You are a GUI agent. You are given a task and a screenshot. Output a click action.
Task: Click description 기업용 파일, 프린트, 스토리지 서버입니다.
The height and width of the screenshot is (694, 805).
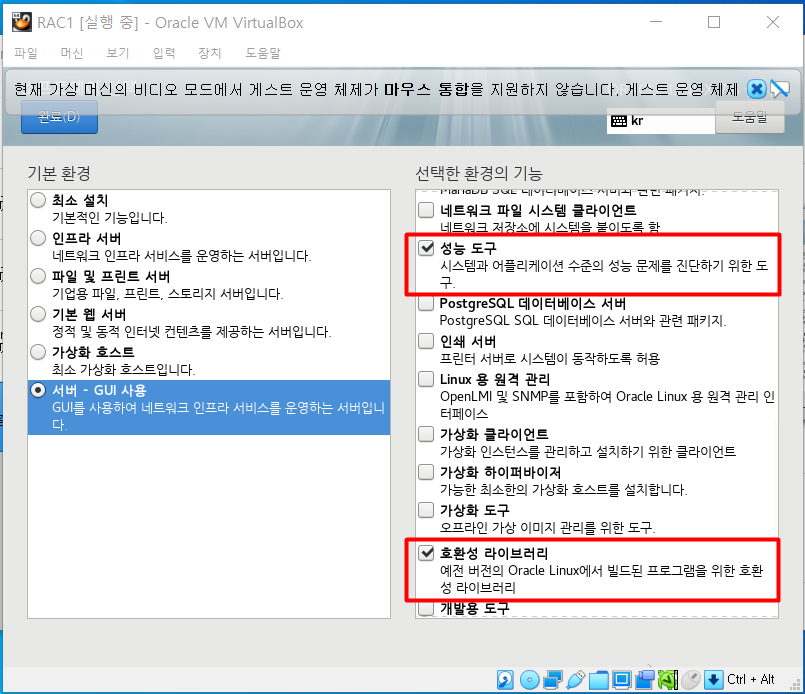[167, 294]
